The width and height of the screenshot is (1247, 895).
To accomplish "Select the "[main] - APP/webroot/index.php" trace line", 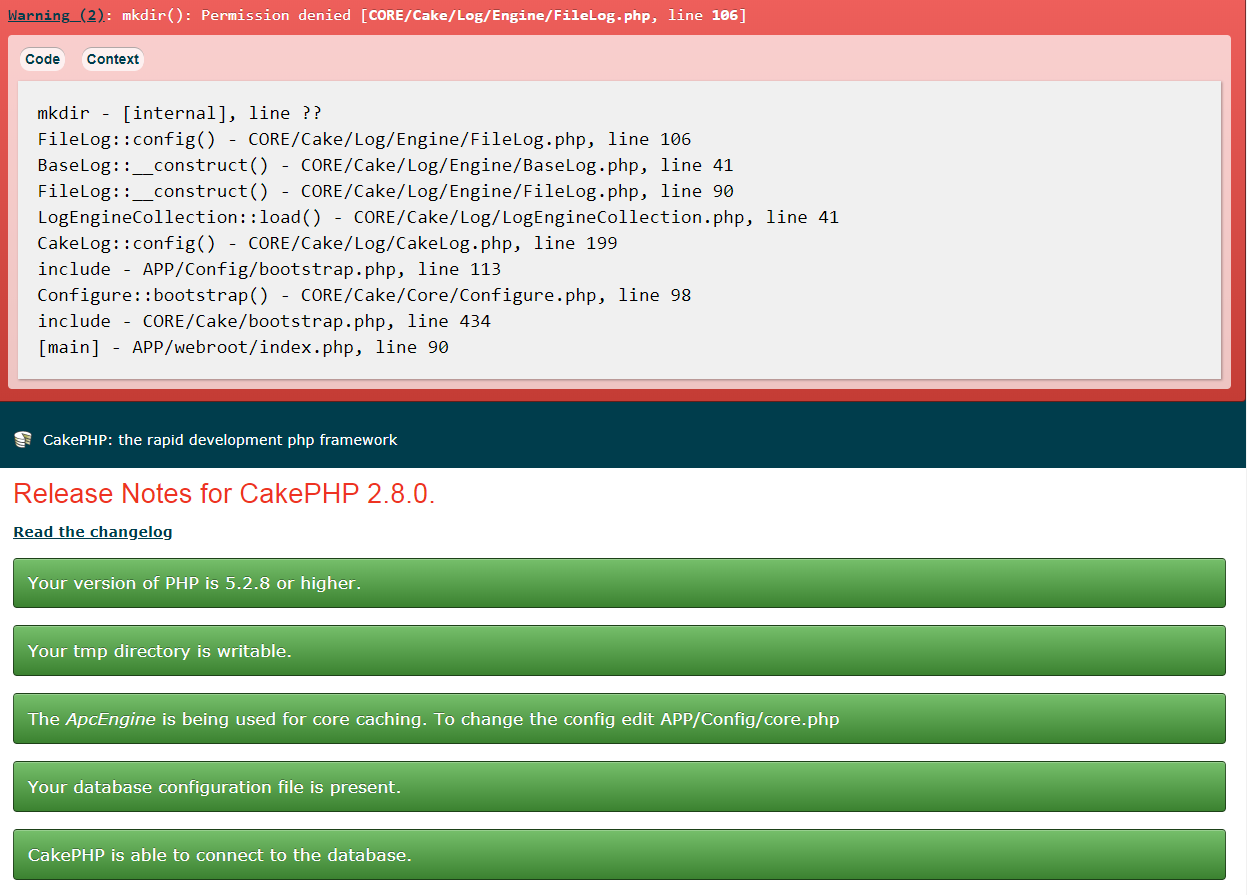I will click(x=243, y=347).
